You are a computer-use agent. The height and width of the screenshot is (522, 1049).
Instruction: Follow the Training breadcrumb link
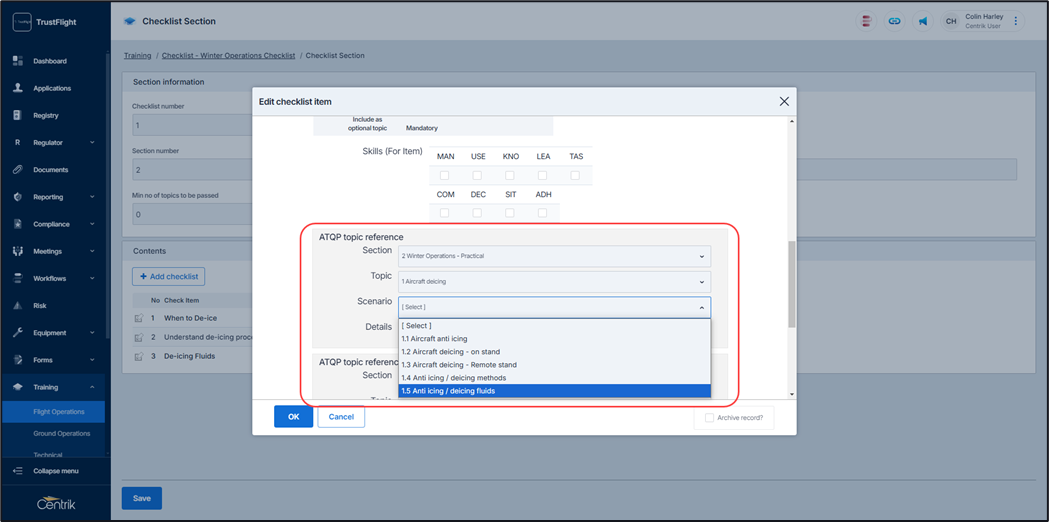pyautogui.click(x=137, y=56)
